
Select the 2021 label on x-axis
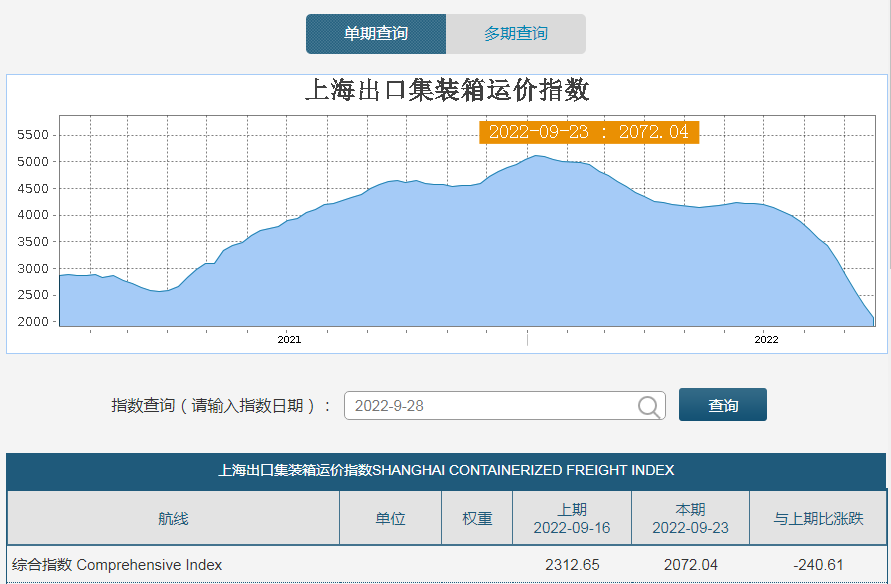point(289,340)
